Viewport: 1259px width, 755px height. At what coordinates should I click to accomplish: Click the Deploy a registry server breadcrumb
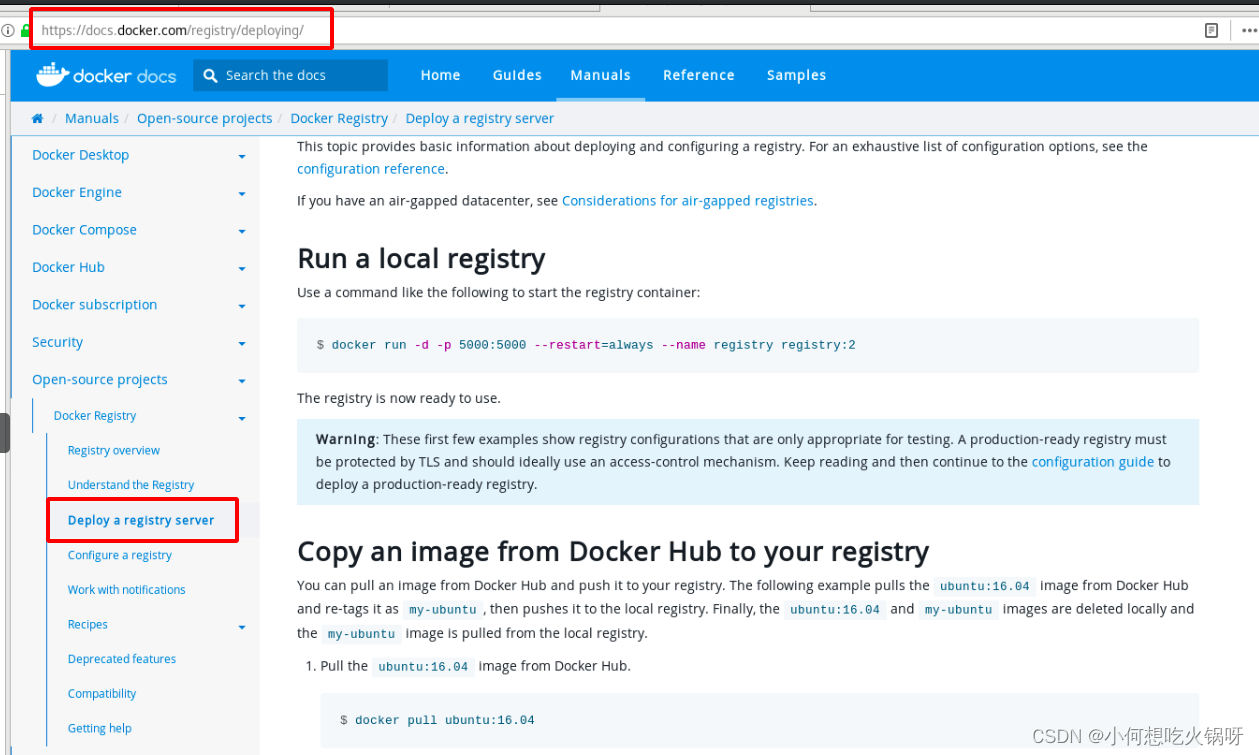[479, 118]
